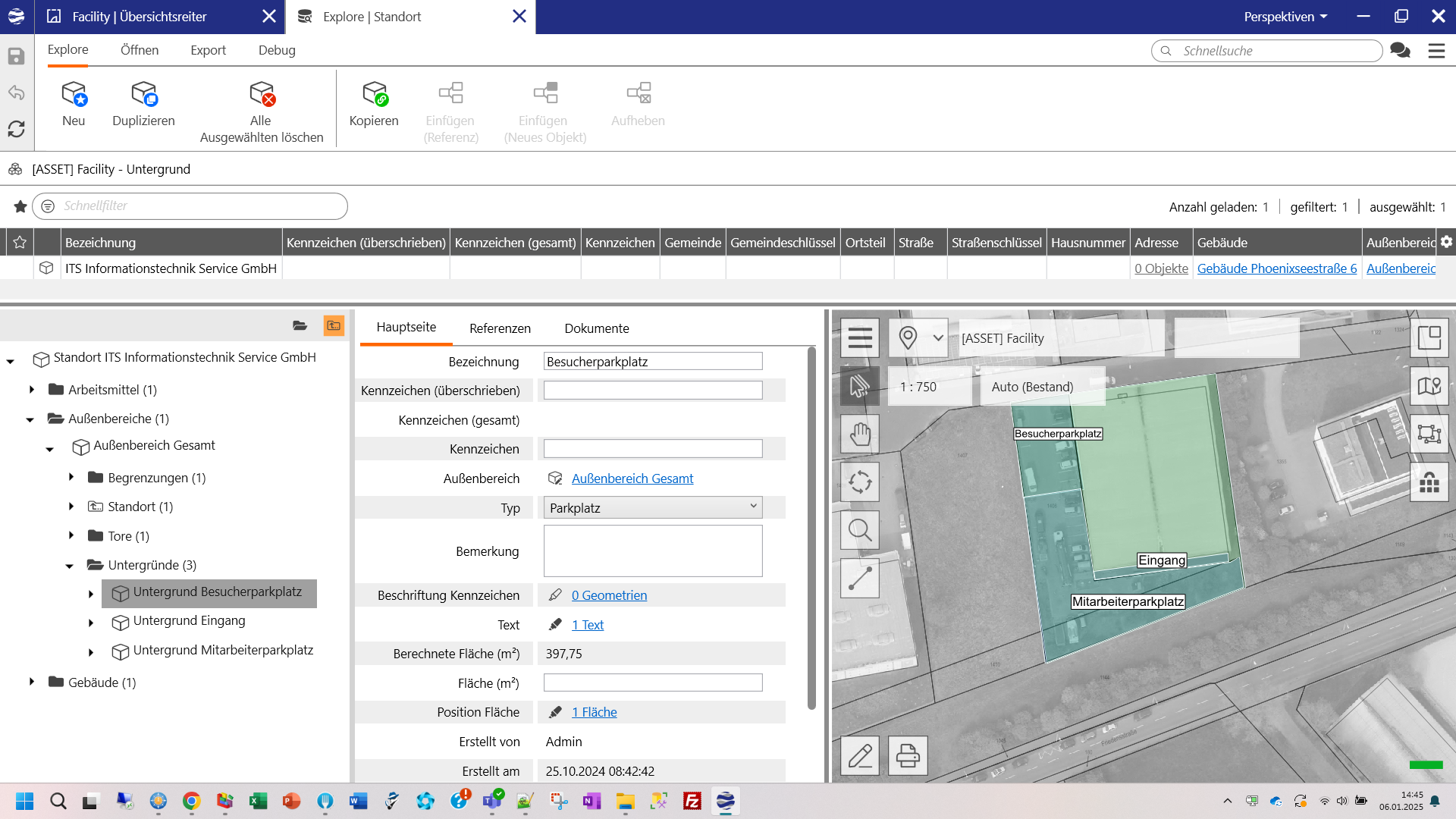
Task: Open the Außenbereich Gesamt link
Action: tap(632, 479)
